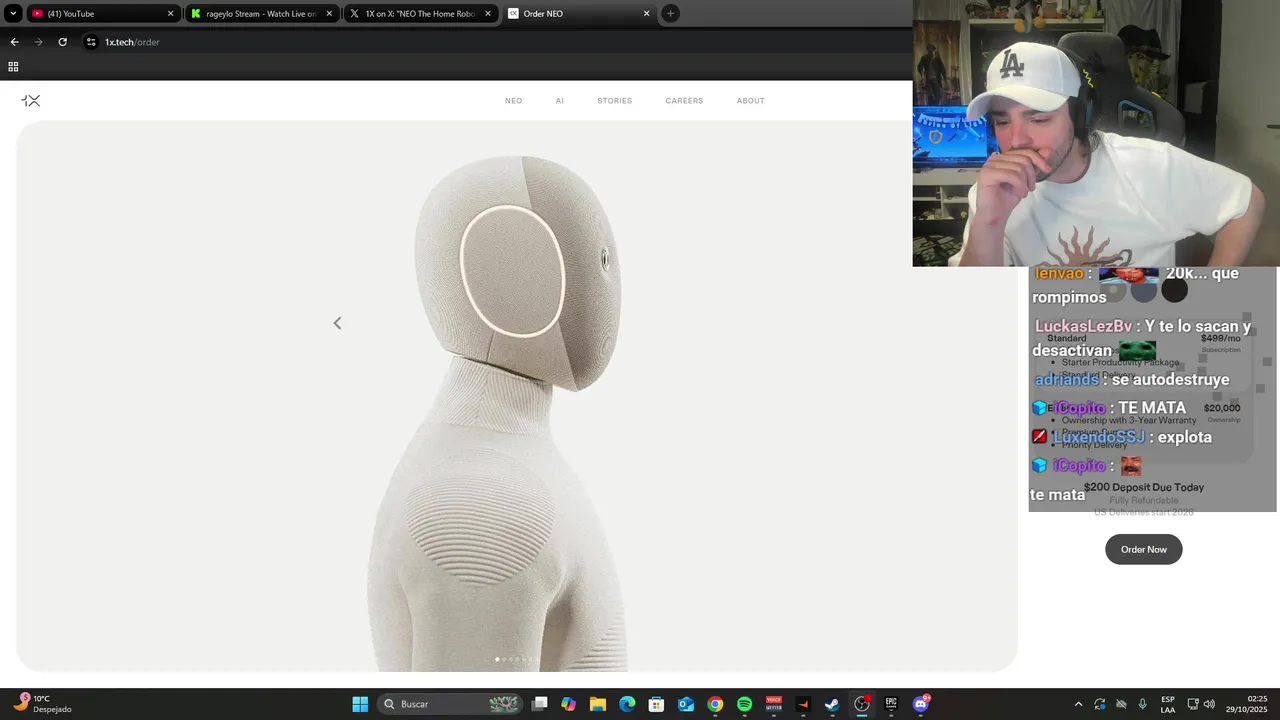Image resolution: width=1280 pixels, height=720 pixels.
Task: Open Discord from the taskbar
Action: pos(921,704)
